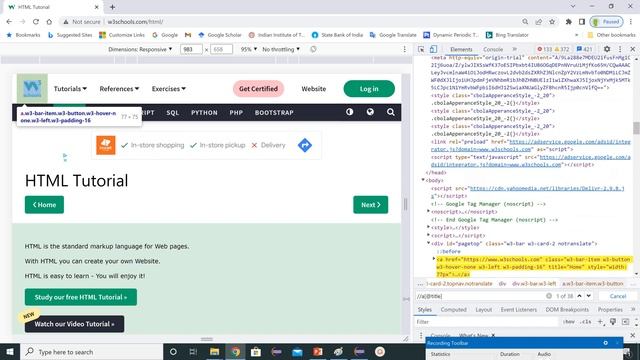Screen dimensions: 640x360
Task: Click the Styles Filter input
Action: pyautogui.click(x=486, y=322)
